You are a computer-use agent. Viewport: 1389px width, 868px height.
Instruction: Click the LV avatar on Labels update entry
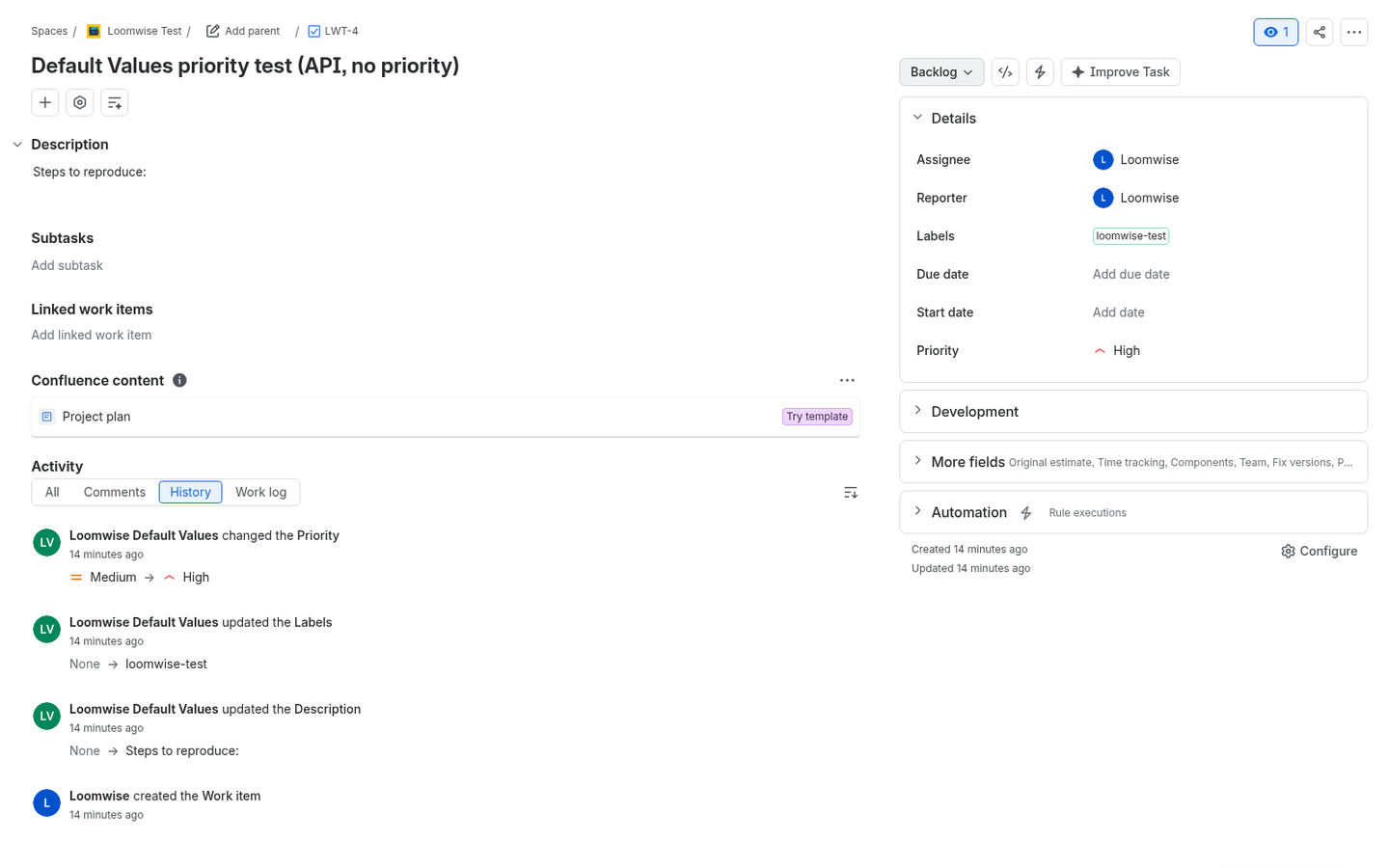pos(46,629)
